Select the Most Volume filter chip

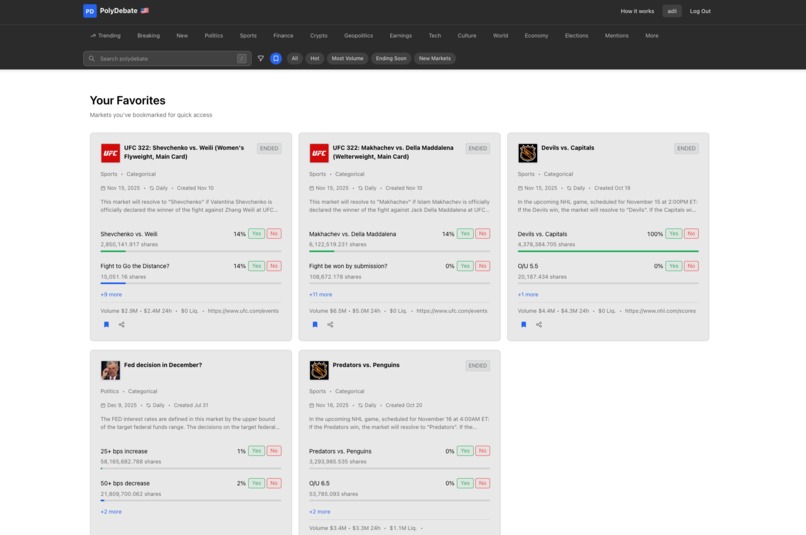point(347,59)
